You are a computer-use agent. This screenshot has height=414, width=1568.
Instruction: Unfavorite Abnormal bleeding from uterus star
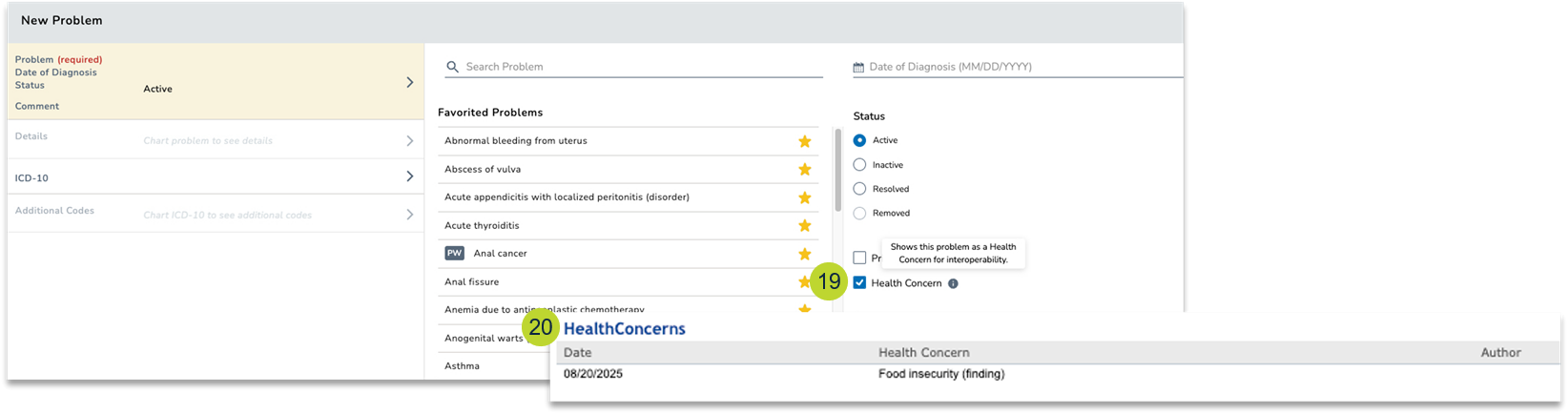pos(804,141)
